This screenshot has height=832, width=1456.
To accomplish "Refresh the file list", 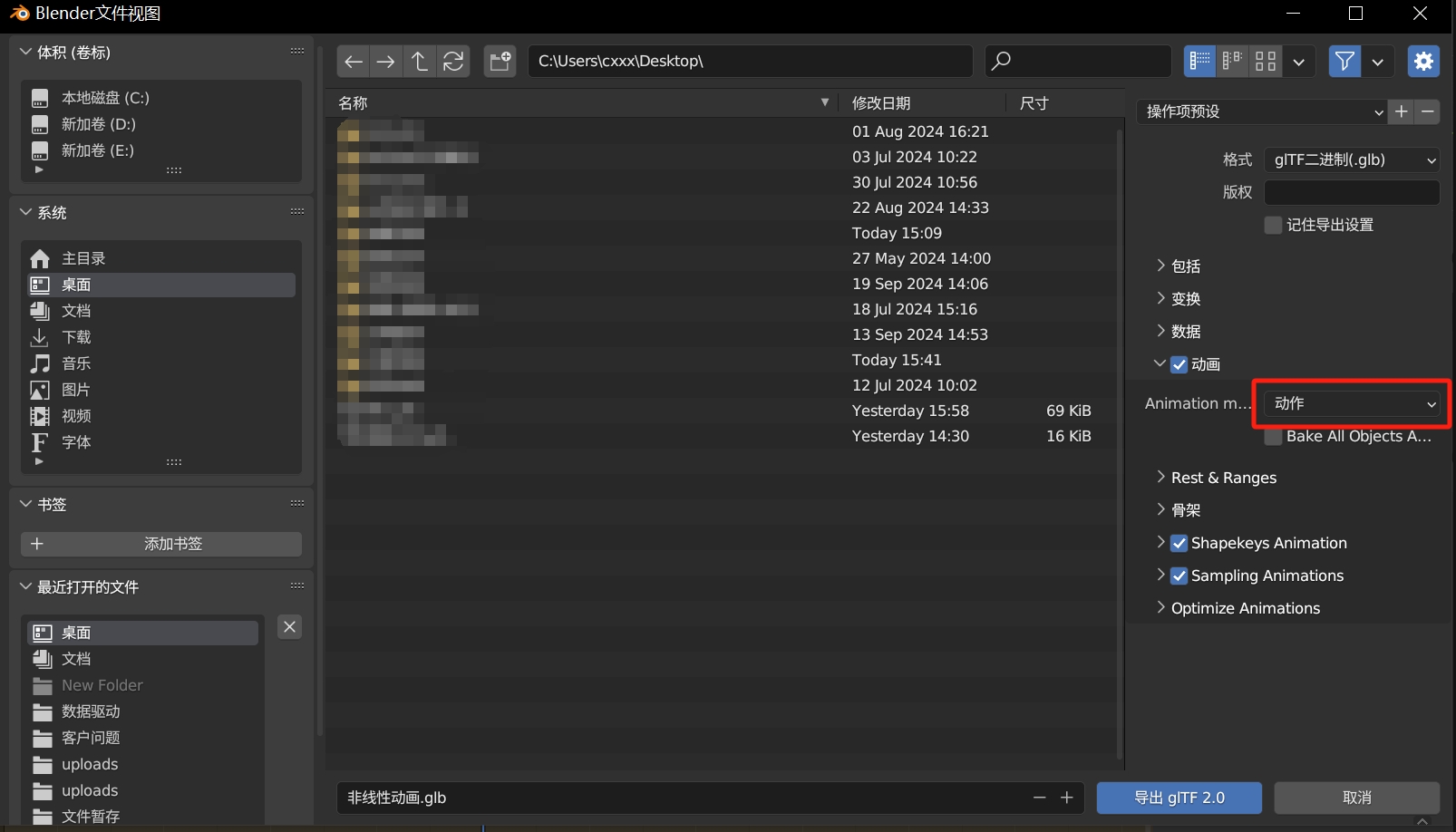I will click(x=453, y=61).
